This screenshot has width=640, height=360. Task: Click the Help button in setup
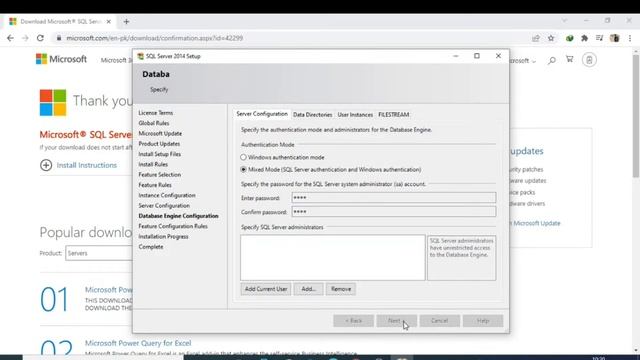pos(483,321)
